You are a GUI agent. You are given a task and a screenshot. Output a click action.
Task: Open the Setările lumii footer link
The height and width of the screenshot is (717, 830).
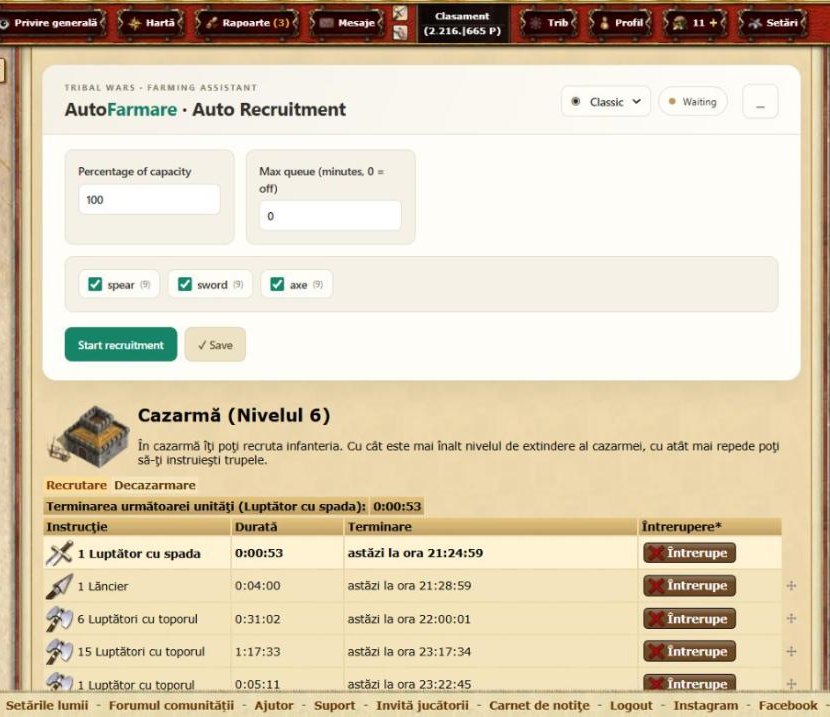pos(47,705)
